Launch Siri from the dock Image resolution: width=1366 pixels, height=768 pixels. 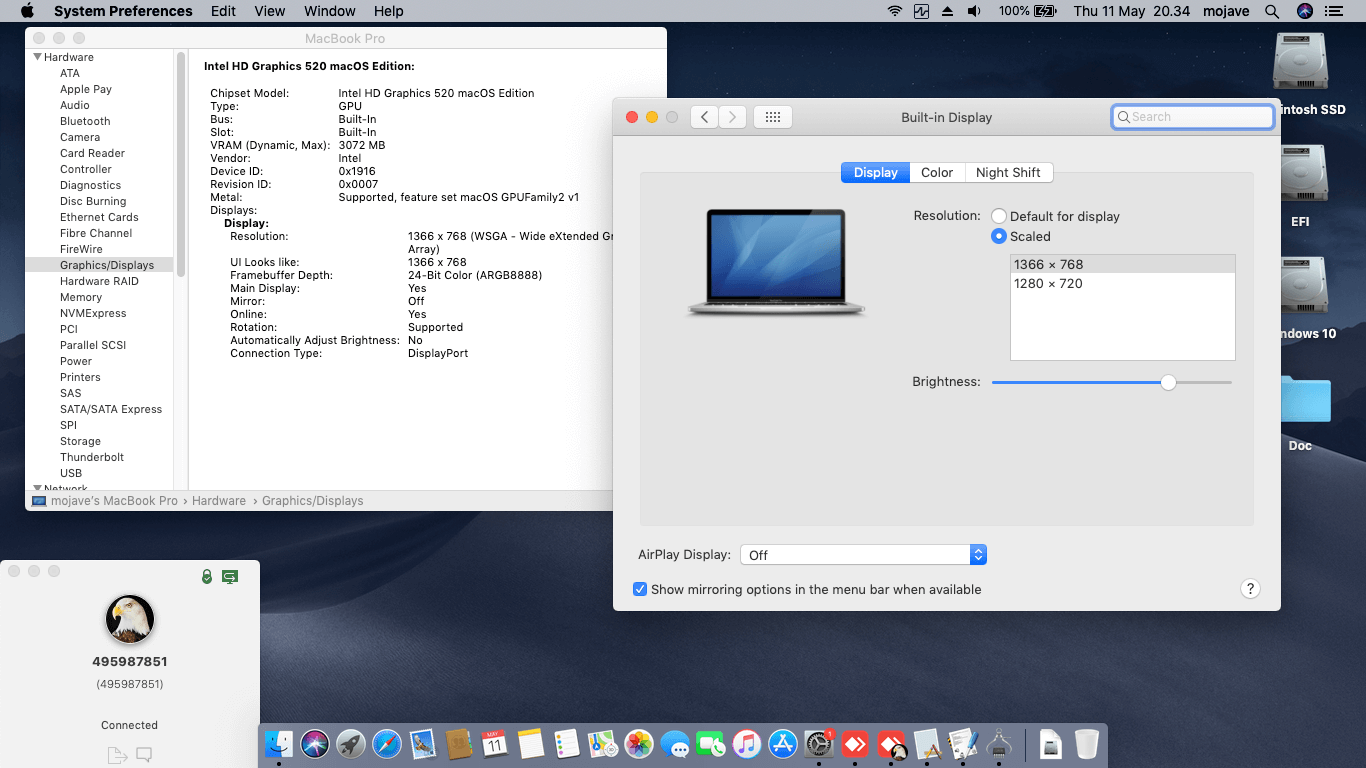(315, 744)
